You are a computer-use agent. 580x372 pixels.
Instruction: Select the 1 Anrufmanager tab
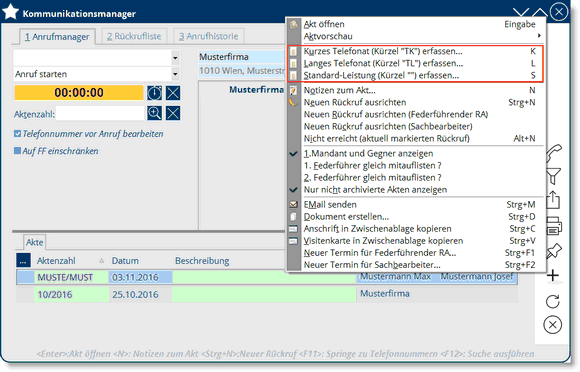(57, 37)
